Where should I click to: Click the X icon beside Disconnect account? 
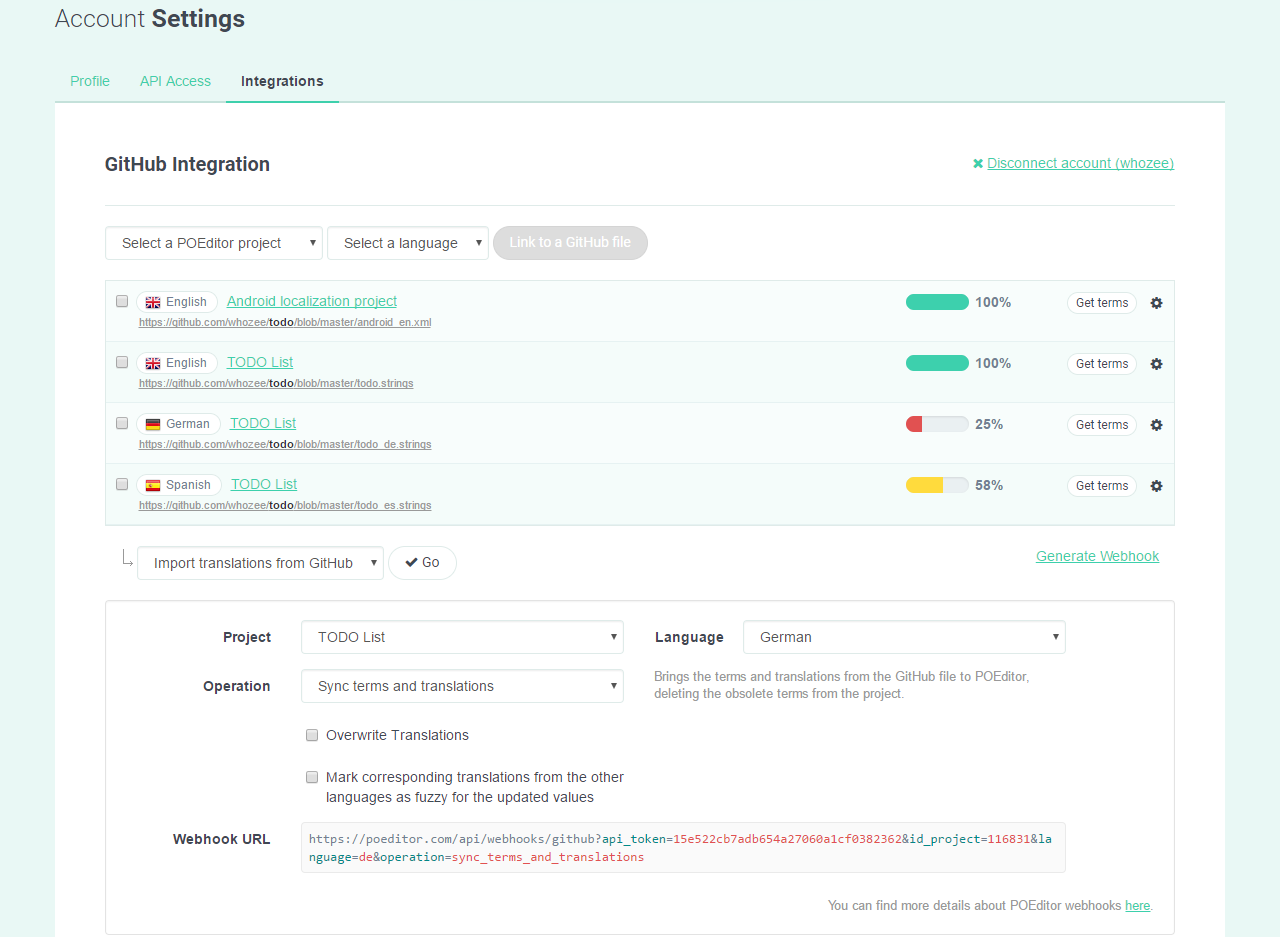[978, 163]
